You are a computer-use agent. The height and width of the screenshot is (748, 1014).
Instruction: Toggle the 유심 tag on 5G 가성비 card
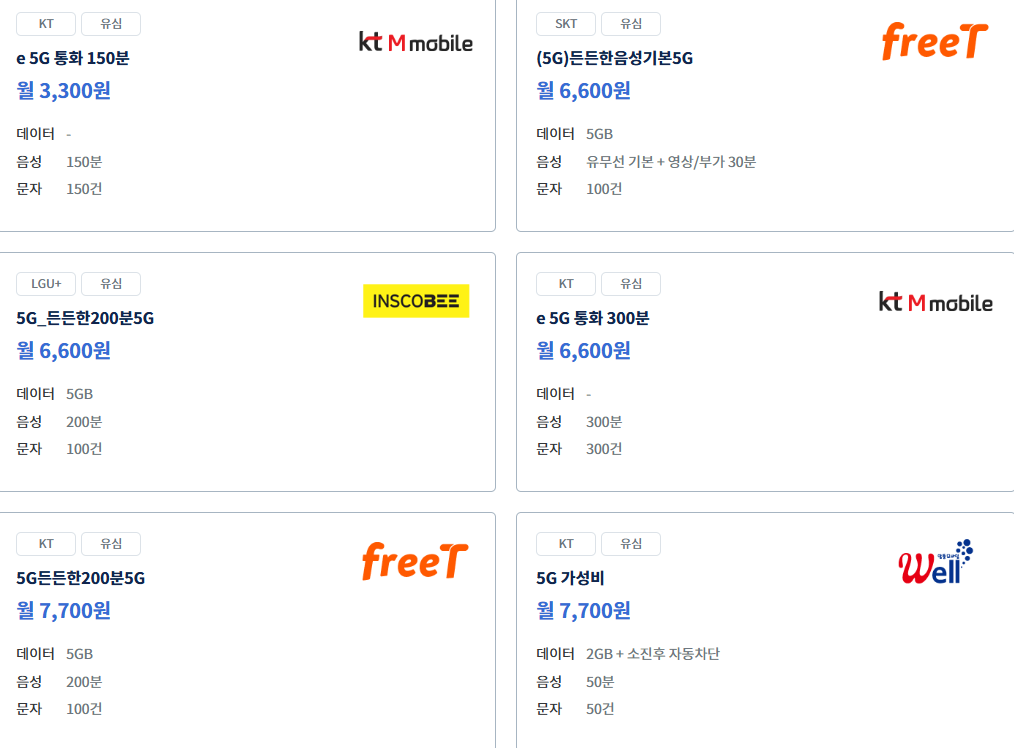pyautogui.click(x=631, y=543)
